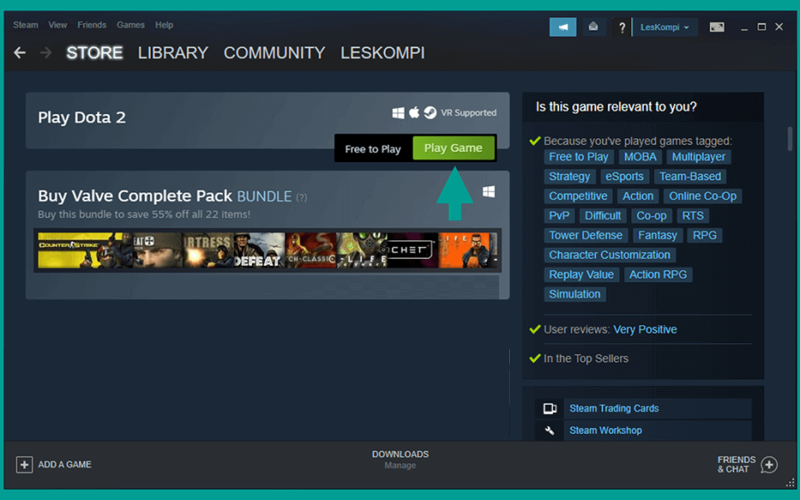
Task: Click the question mark help icon
Action: coord(621,28)
